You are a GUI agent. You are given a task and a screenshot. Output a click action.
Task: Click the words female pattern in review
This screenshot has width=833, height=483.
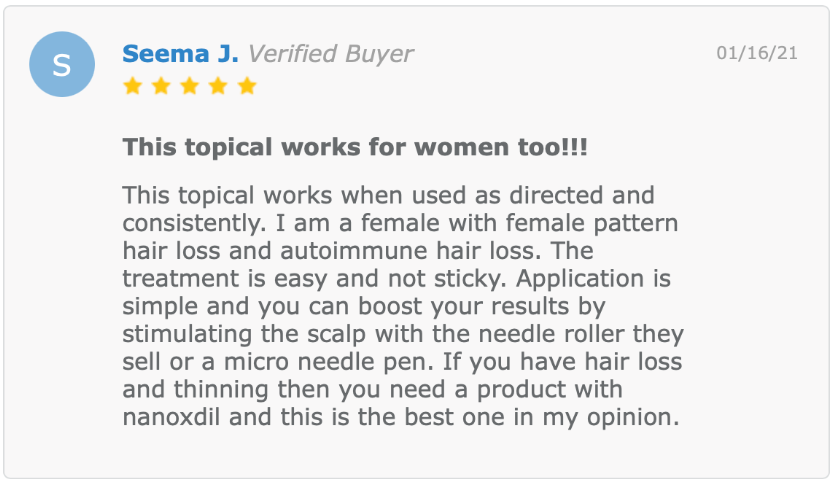(x=592, y=223)
